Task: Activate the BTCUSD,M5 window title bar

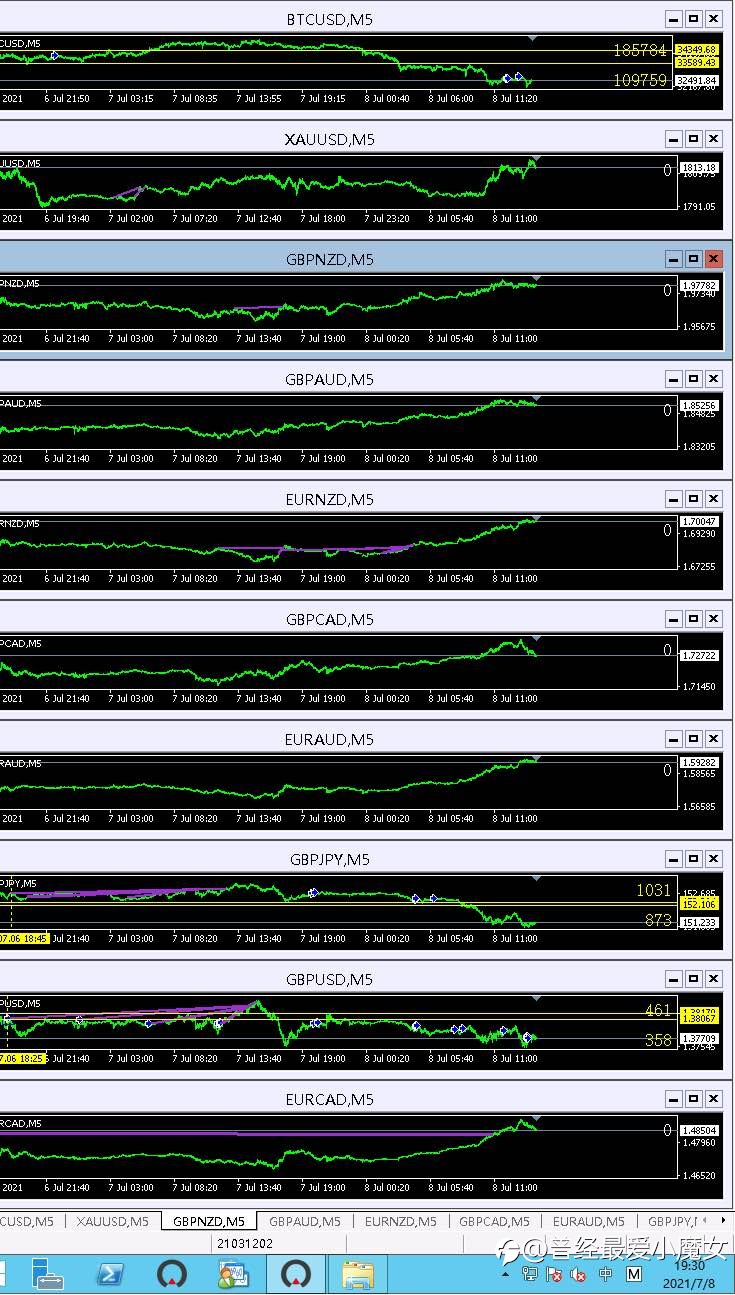Action: click(330, 19)
